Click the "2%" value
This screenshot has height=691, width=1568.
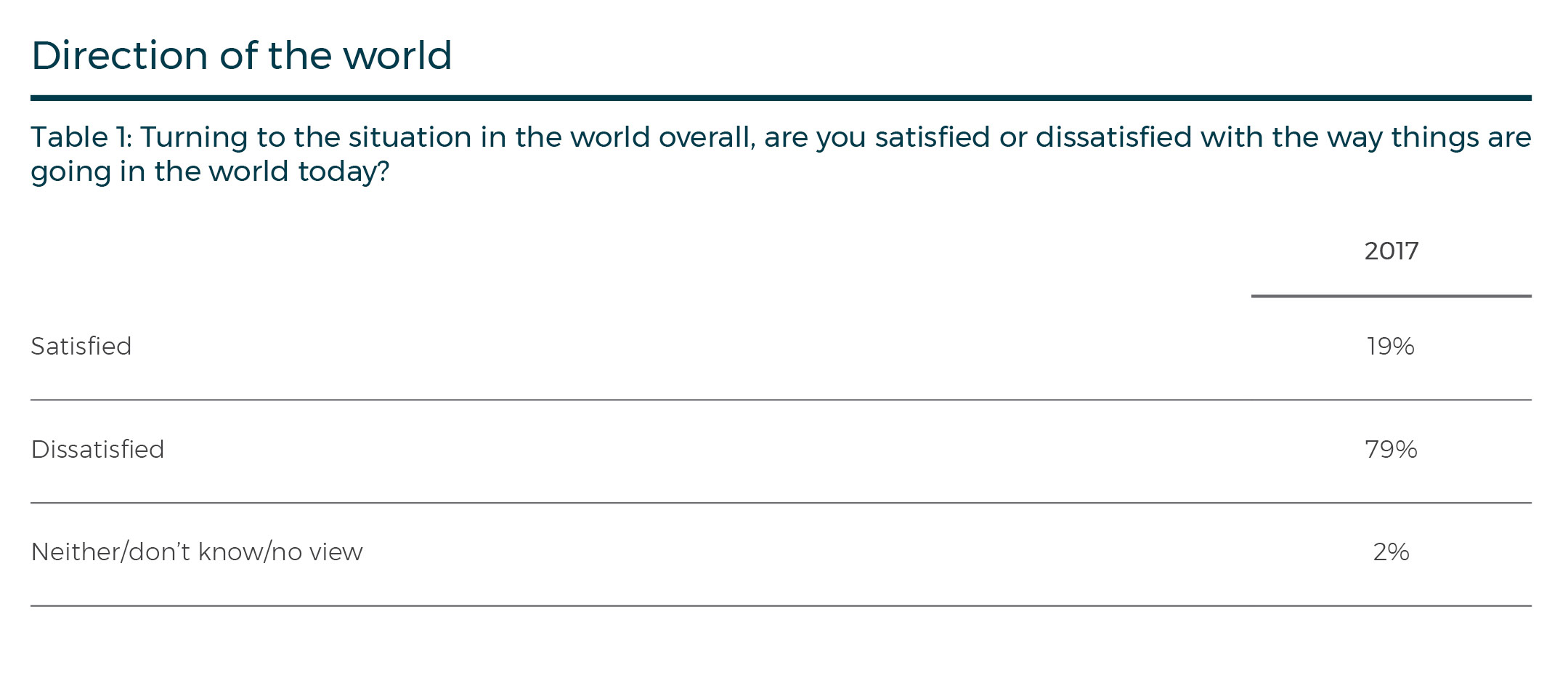[1391, 552]
